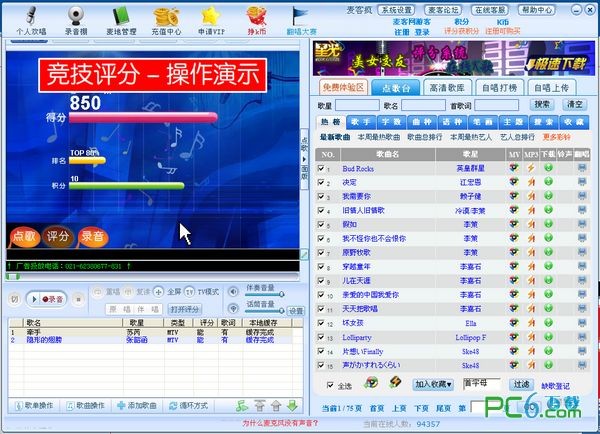Click edit pencil icon beside video
This screenshot has height=434, width=600.
coord(304,255)
